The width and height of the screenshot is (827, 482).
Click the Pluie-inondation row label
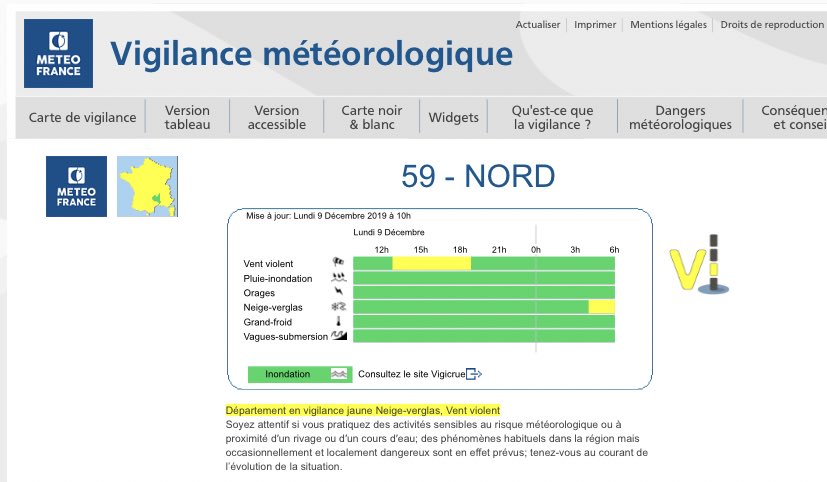tap(277, 278)
